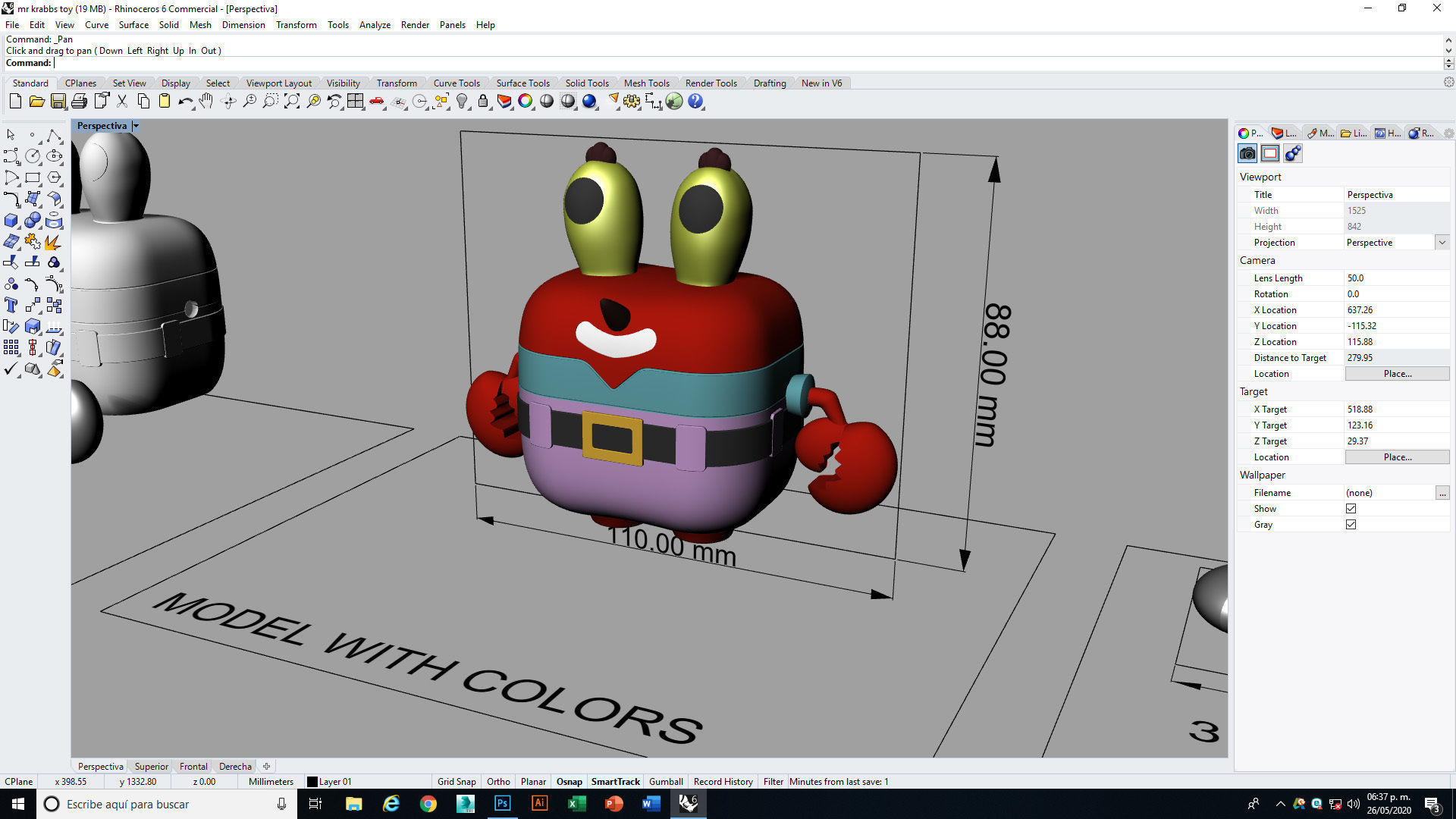The height and width of the screenshot is (819, 1456).
Task: Click the Lens Length value field
Action: tap(1396, 278)
